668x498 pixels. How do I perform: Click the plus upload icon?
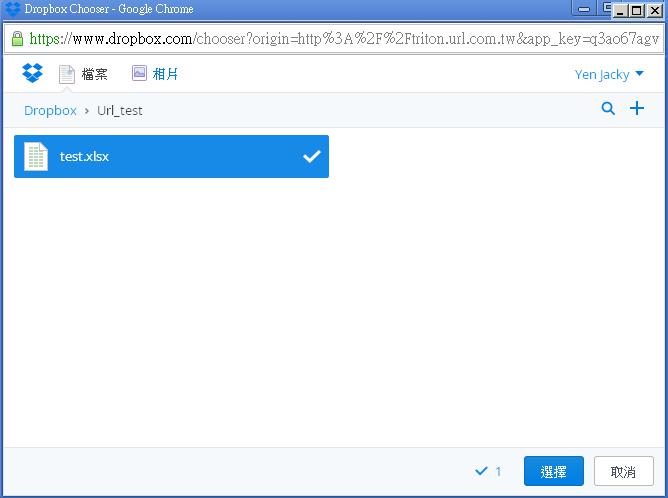(x=637, y=108)
